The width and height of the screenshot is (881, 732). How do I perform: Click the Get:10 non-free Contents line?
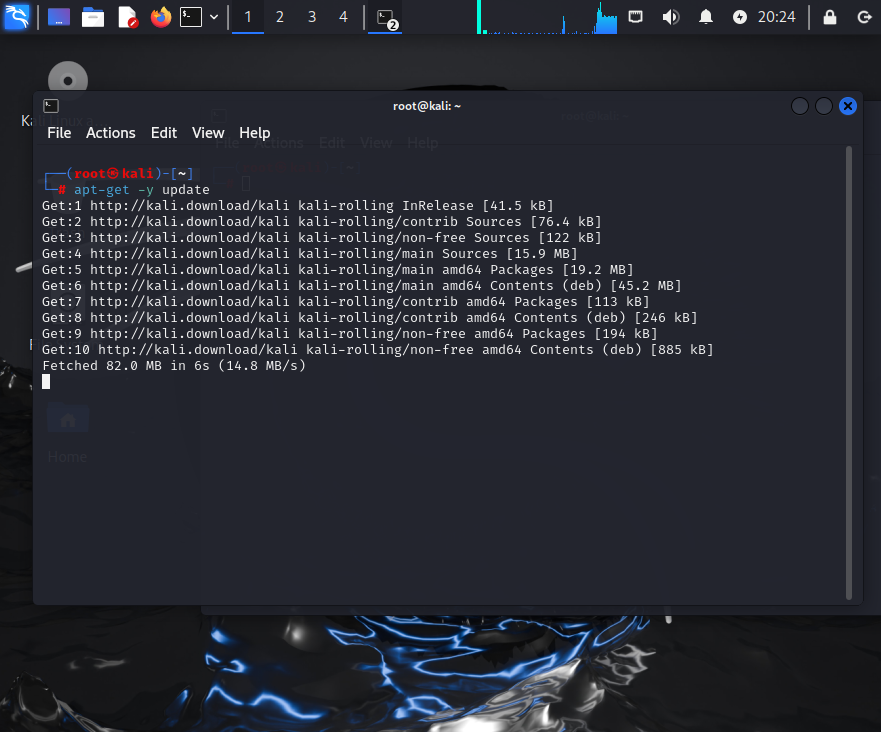coord(378,350)
